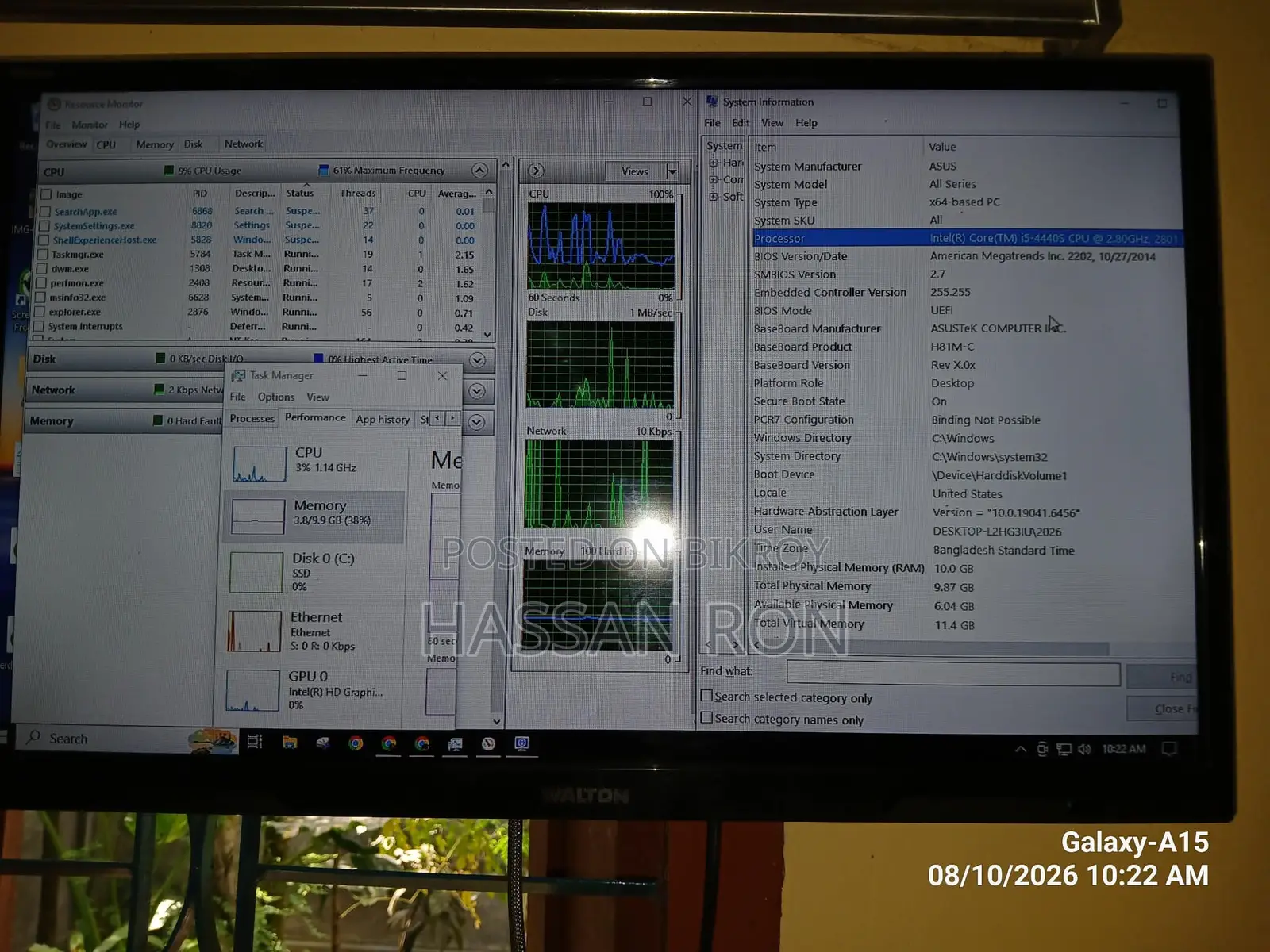The height and width of the screenshot is (952, 1270).
Task: Tick the select-all Image header checkbox
Action: click(47, 194)
